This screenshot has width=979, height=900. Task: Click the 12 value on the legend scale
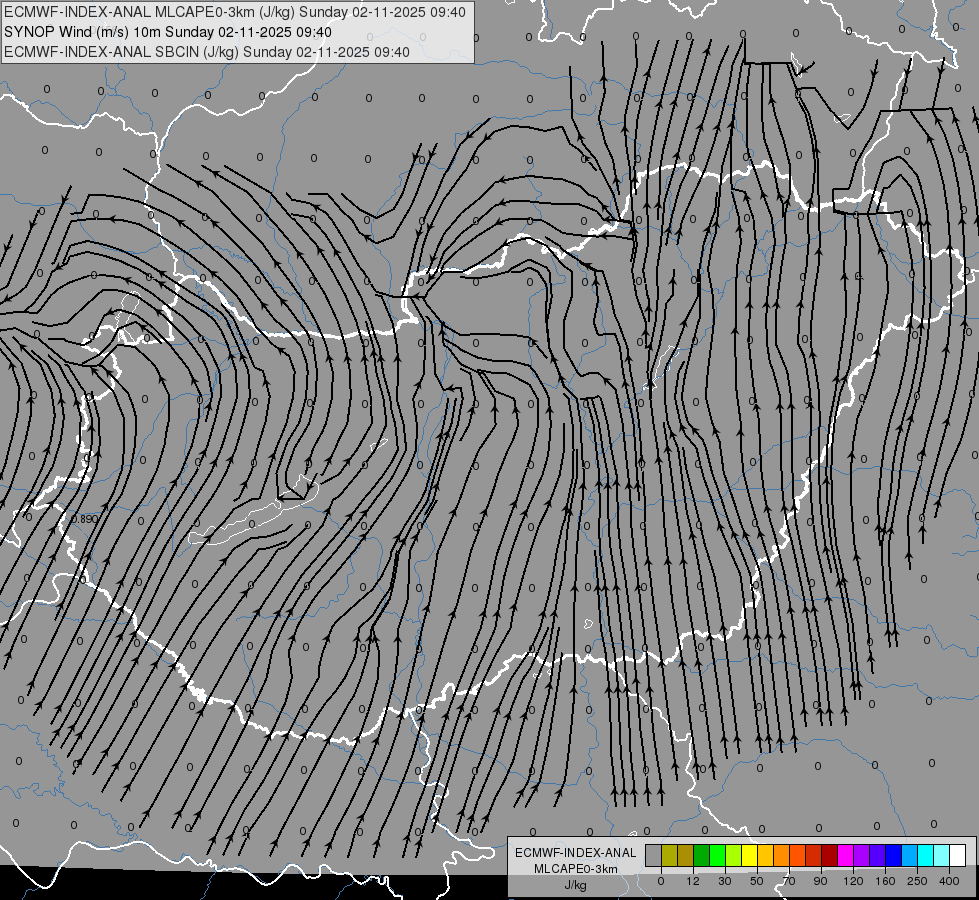(x=692, y=881)
